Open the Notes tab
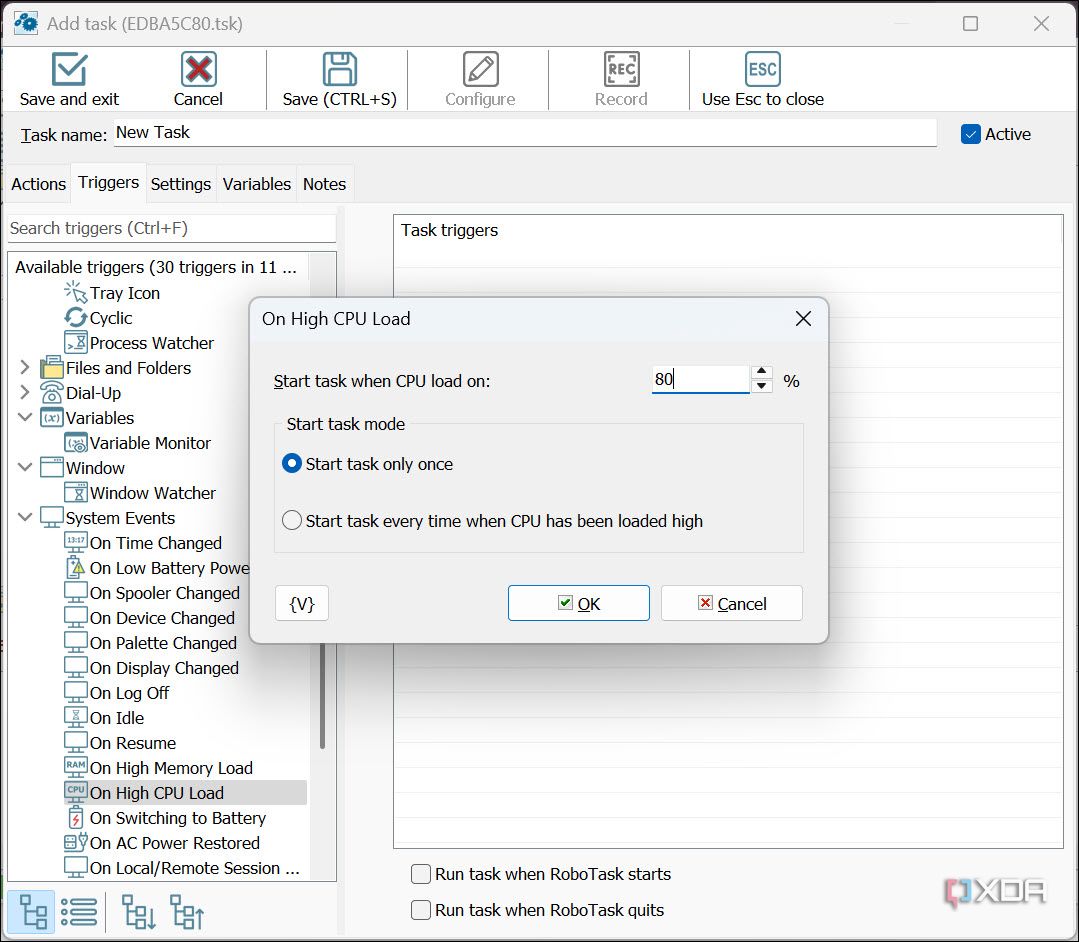 click(324, 184)
